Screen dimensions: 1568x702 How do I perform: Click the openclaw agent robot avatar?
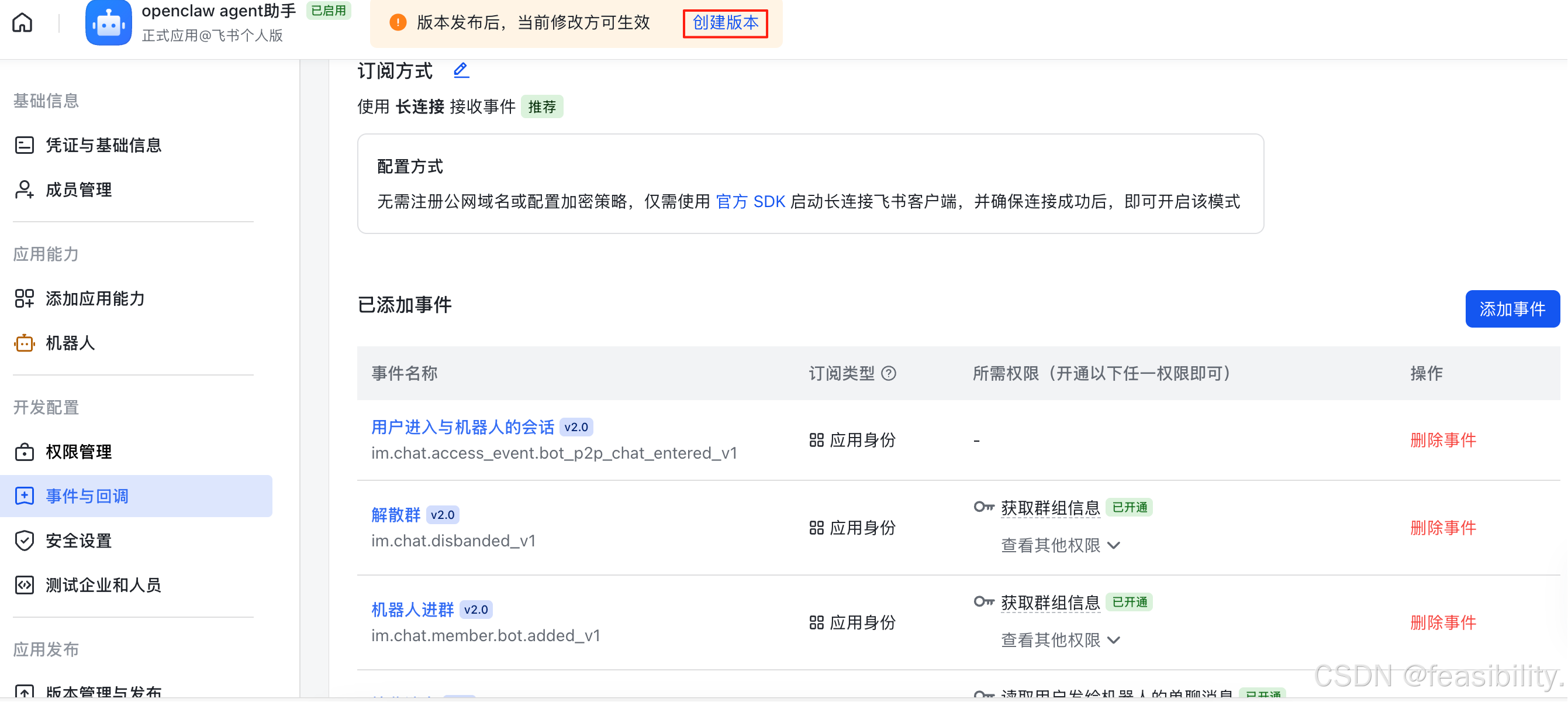point(108,23)
